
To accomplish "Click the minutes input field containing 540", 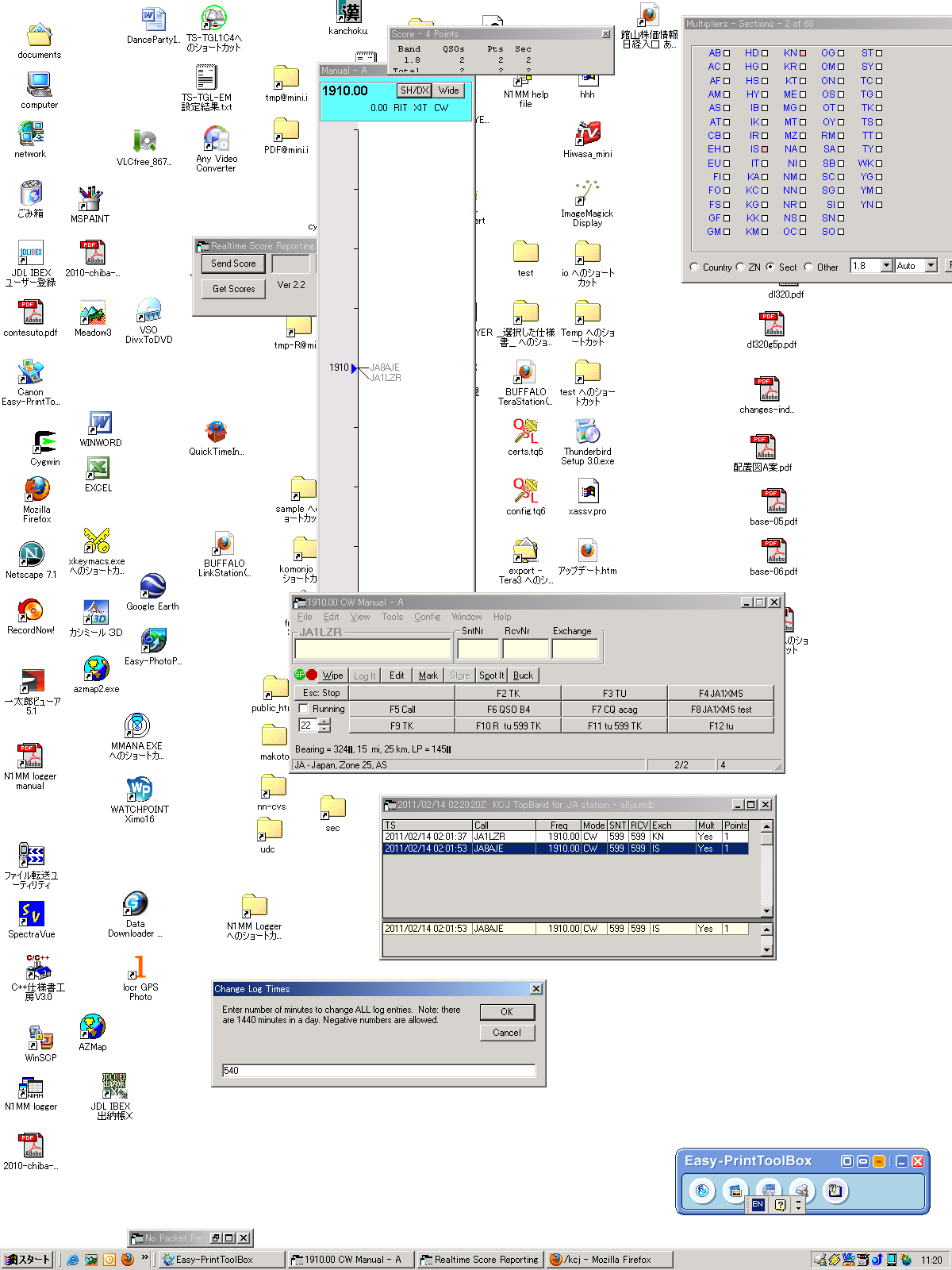I will (378, 1071).
